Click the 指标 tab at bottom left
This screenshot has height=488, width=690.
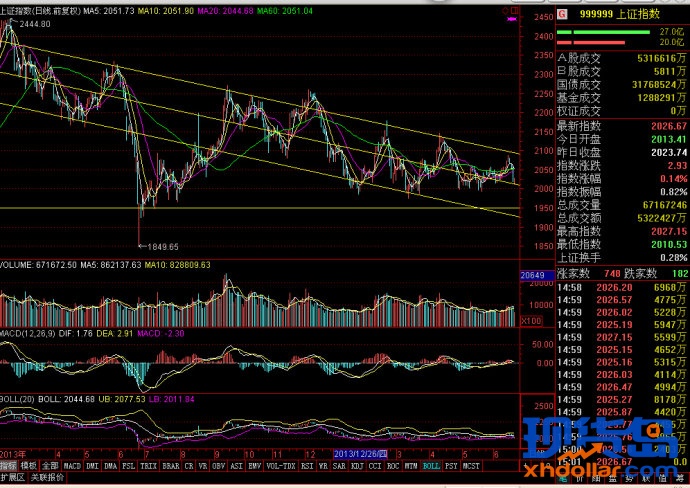coord(9,466)
